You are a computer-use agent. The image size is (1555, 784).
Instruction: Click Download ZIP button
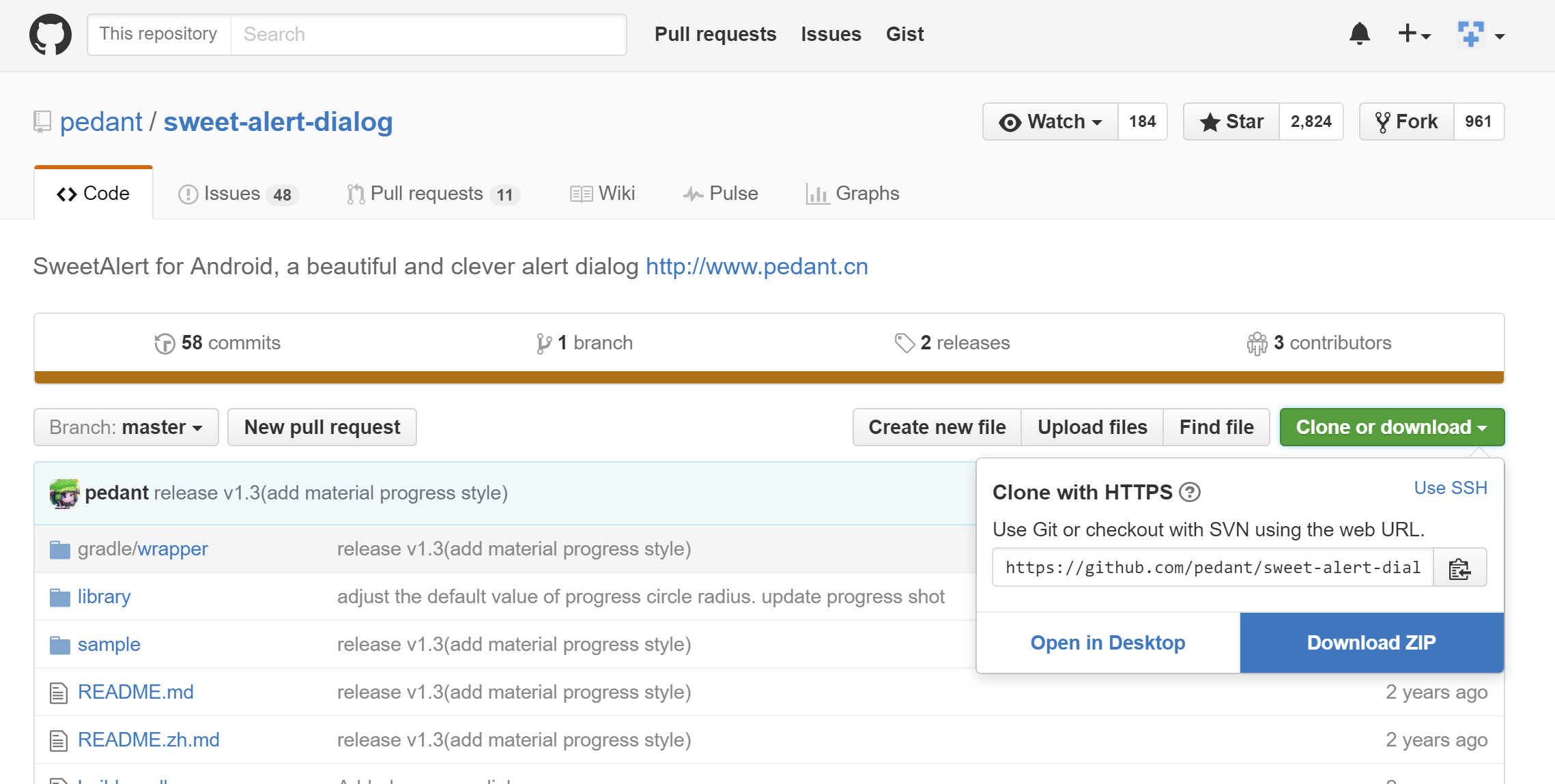1371,643
